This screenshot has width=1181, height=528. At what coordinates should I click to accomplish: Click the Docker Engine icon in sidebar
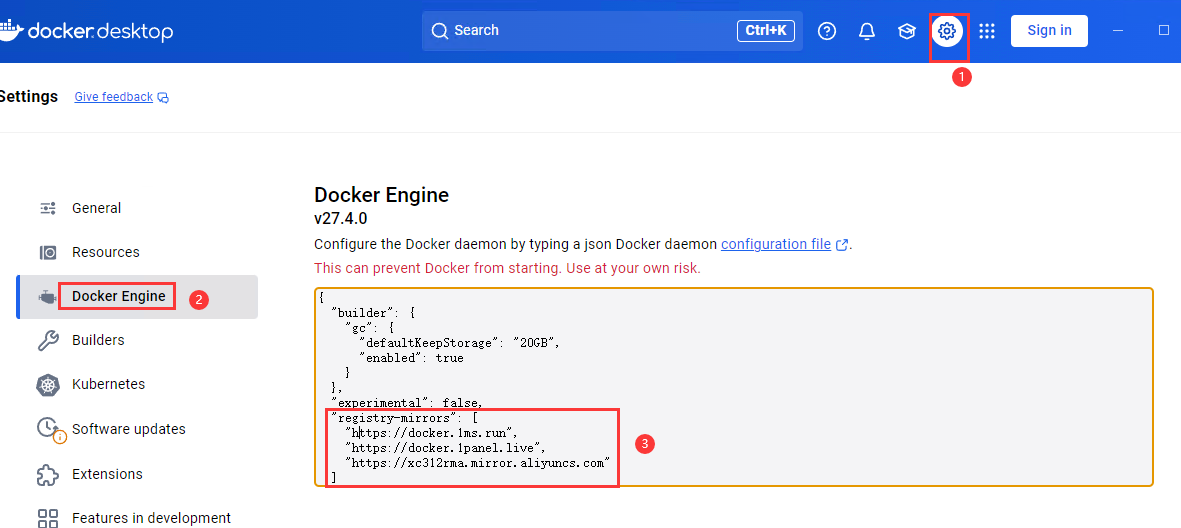[x=47, y=297]
